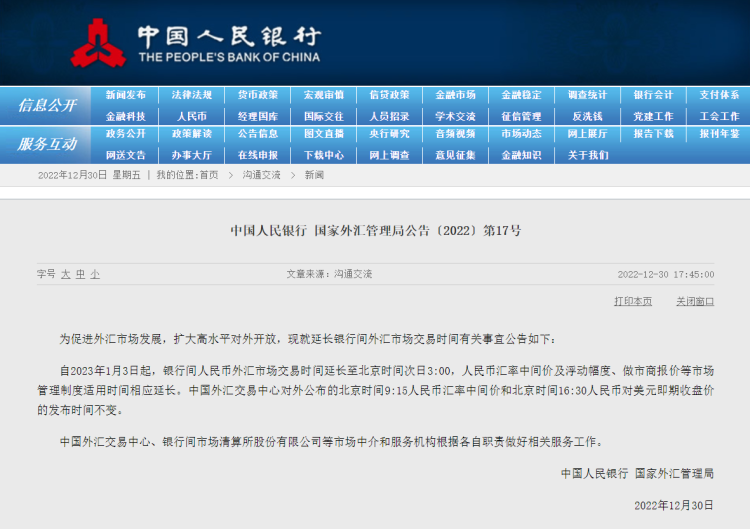The width and height of the screenshot is (750, 529).
Task: Go to 货币政策 page
Action: pos(258,95)
